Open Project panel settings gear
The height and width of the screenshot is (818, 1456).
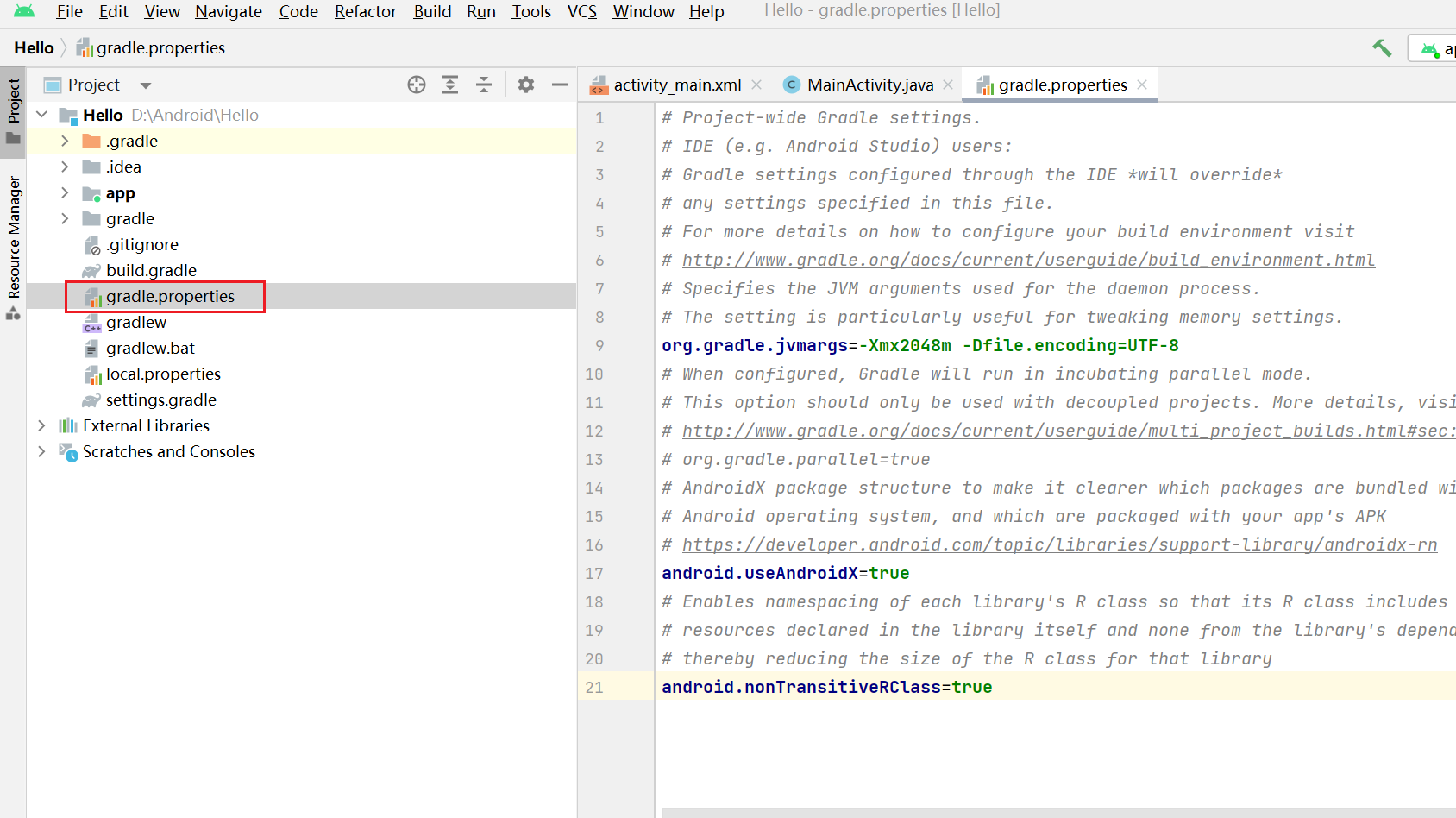pyautogui.click(x=526, y=85)
